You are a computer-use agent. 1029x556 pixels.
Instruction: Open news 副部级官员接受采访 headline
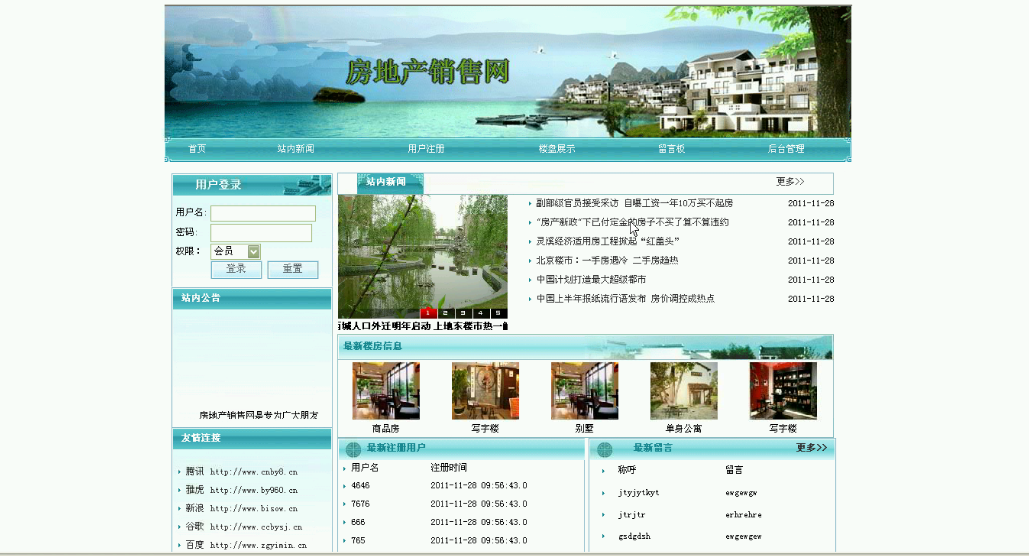[x=634, y=203]
